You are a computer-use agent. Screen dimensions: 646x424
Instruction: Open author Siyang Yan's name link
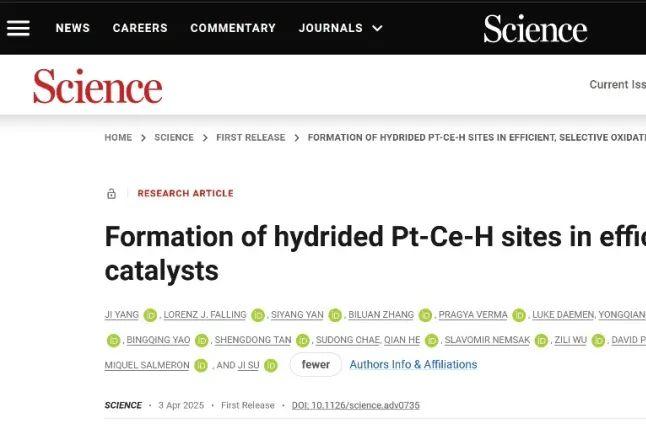tap(297, 315)
